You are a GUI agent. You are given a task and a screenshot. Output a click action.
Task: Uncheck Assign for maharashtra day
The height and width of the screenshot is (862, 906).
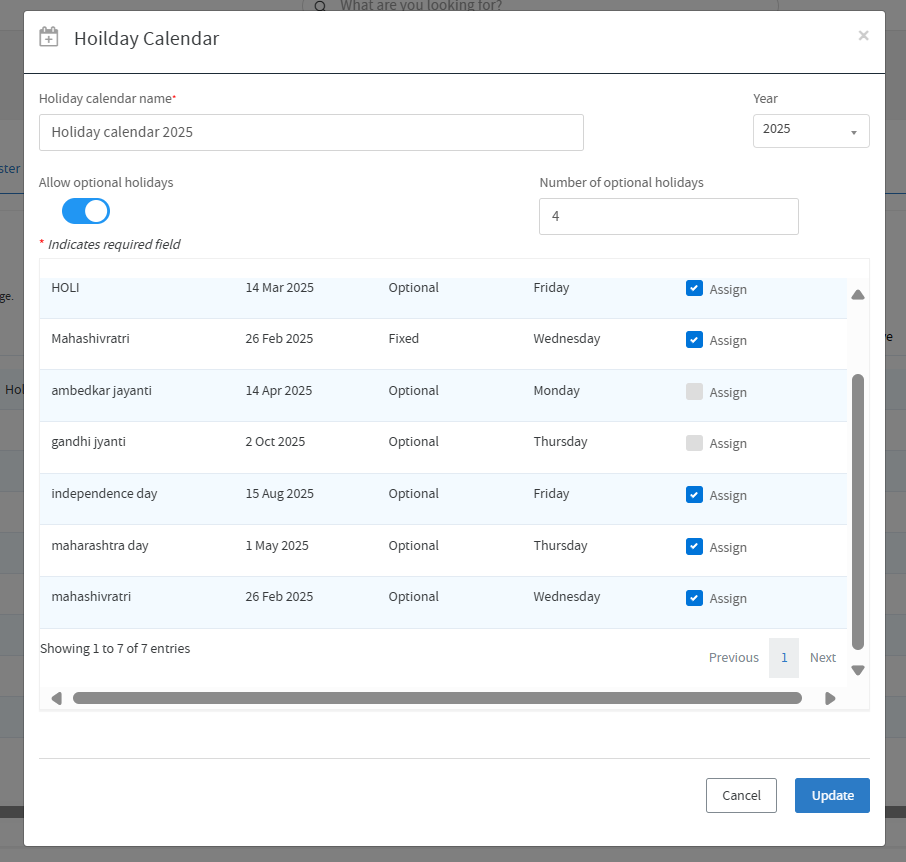694,546
